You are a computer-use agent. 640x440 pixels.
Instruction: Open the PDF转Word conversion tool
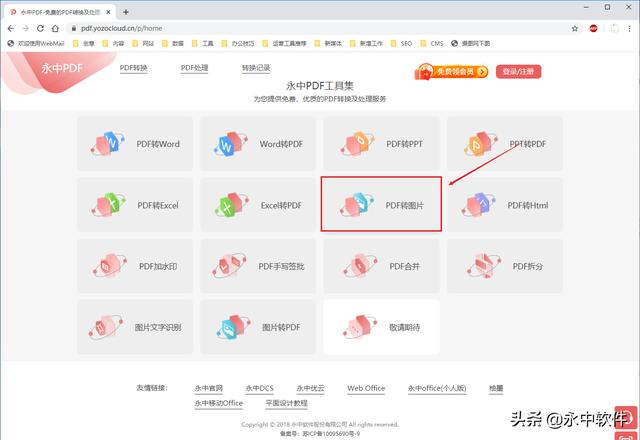(x=135, y=144)
